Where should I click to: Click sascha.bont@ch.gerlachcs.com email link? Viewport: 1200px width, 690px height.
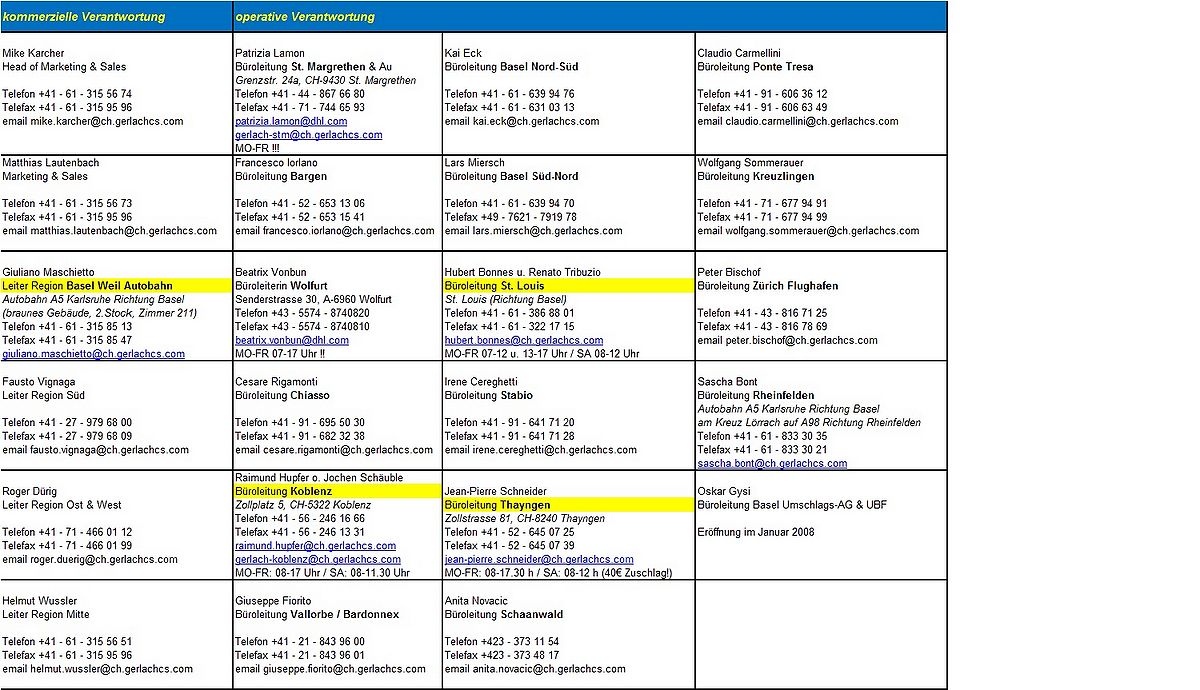[772, 463]
